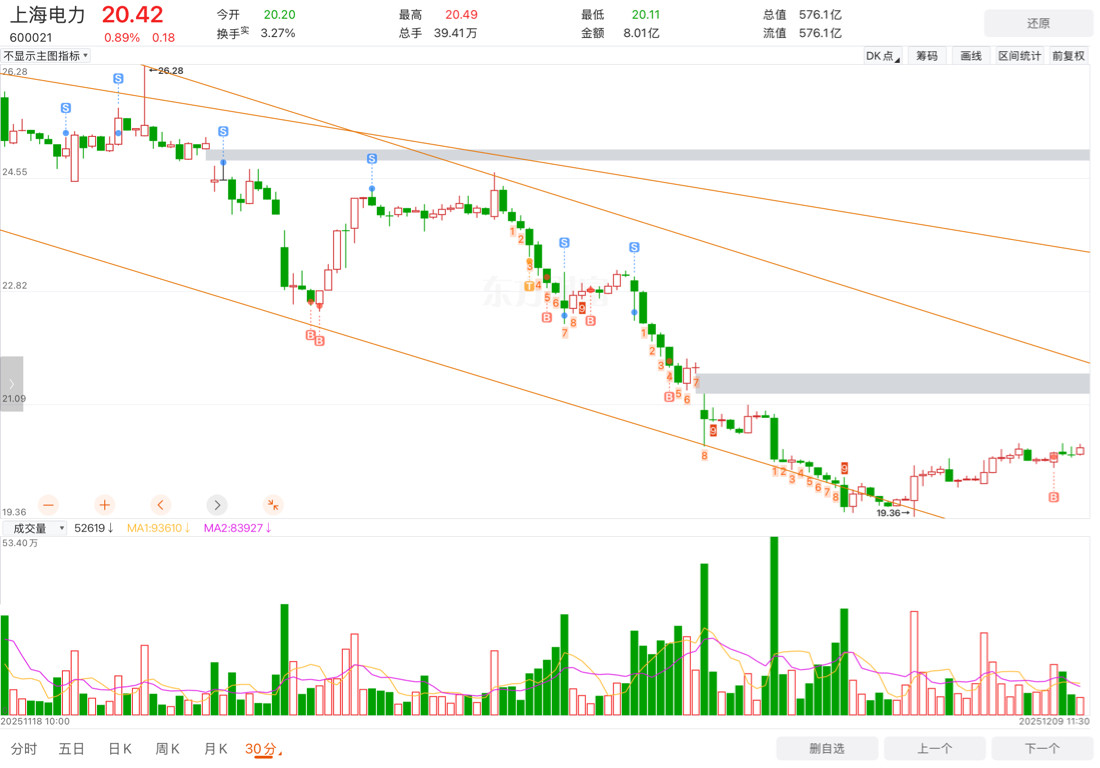The width and height of the screenshot is (1100, 768).
Task: Click the 换手 turnover value 3.27%
Action: [278, 33]
